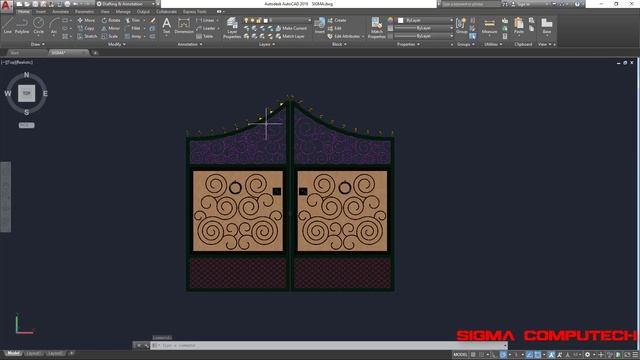640x360 pixels.
Task: Open the Express Tools ribbon tab
Action: pyautogui.click(x=195, y=12)
